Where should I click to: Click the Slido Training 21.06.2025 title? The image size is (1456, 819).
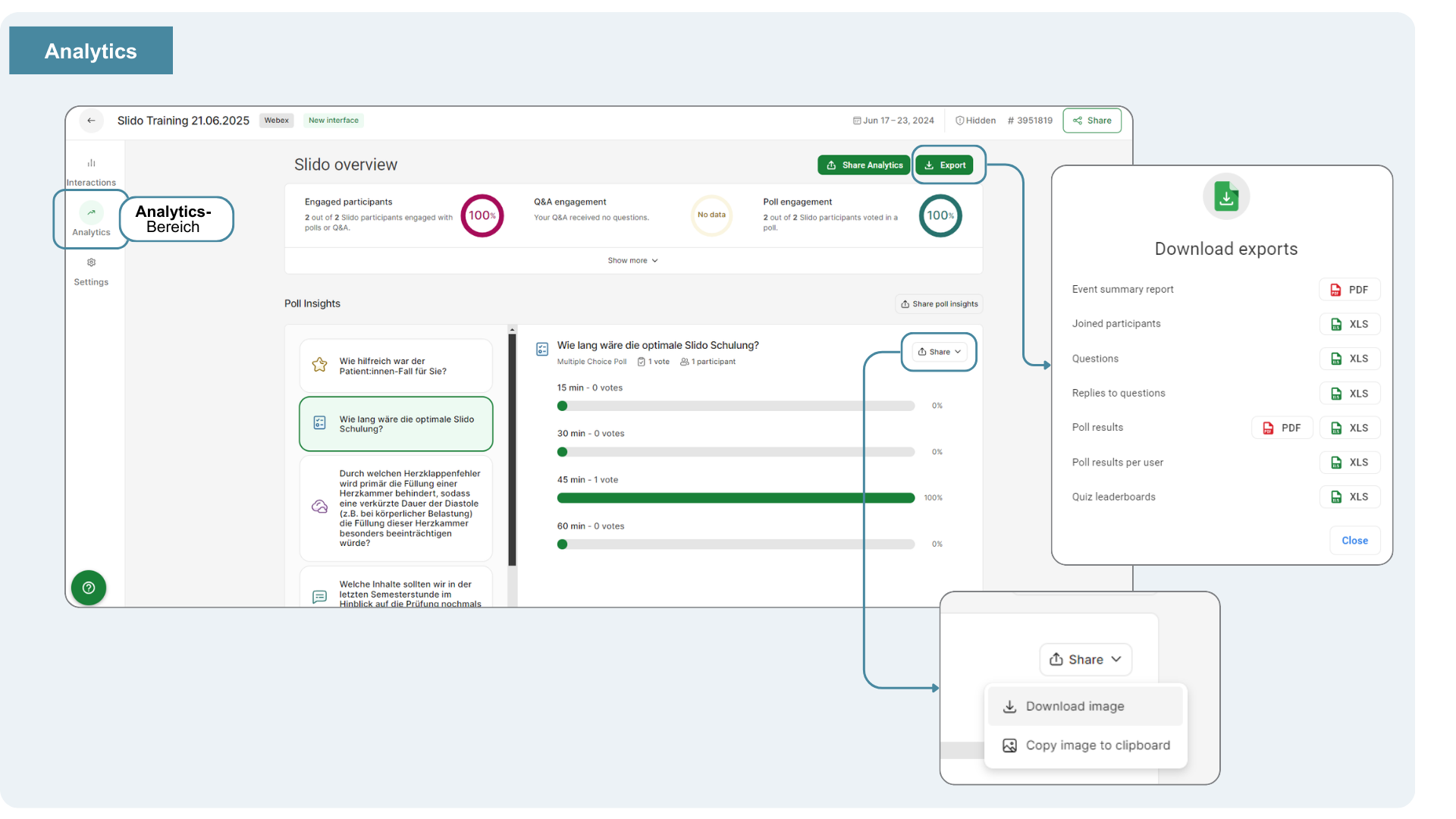(x=184, y=121)
